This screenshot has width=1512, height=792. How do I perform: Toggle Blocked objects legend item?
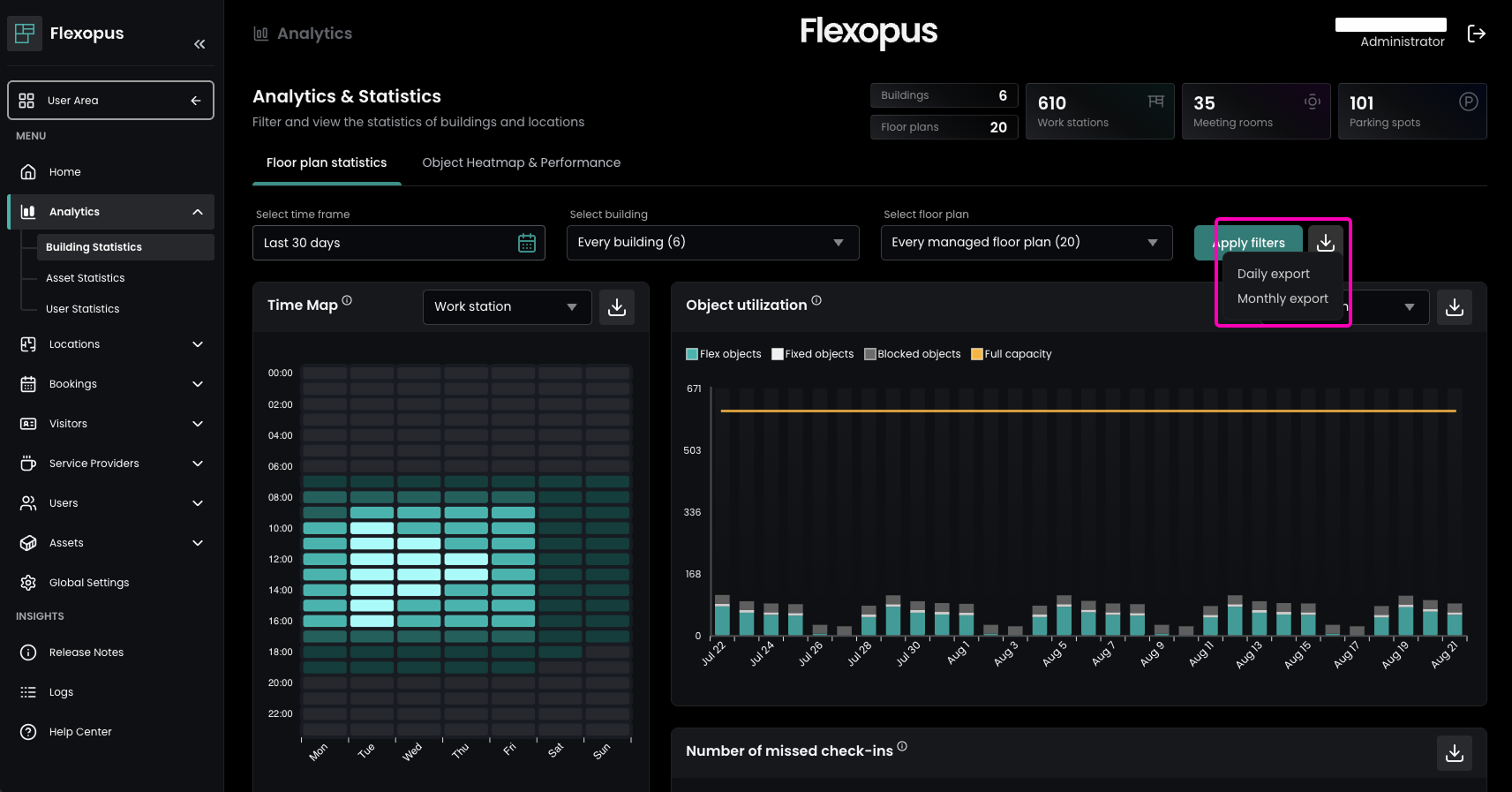pos(912,354)
